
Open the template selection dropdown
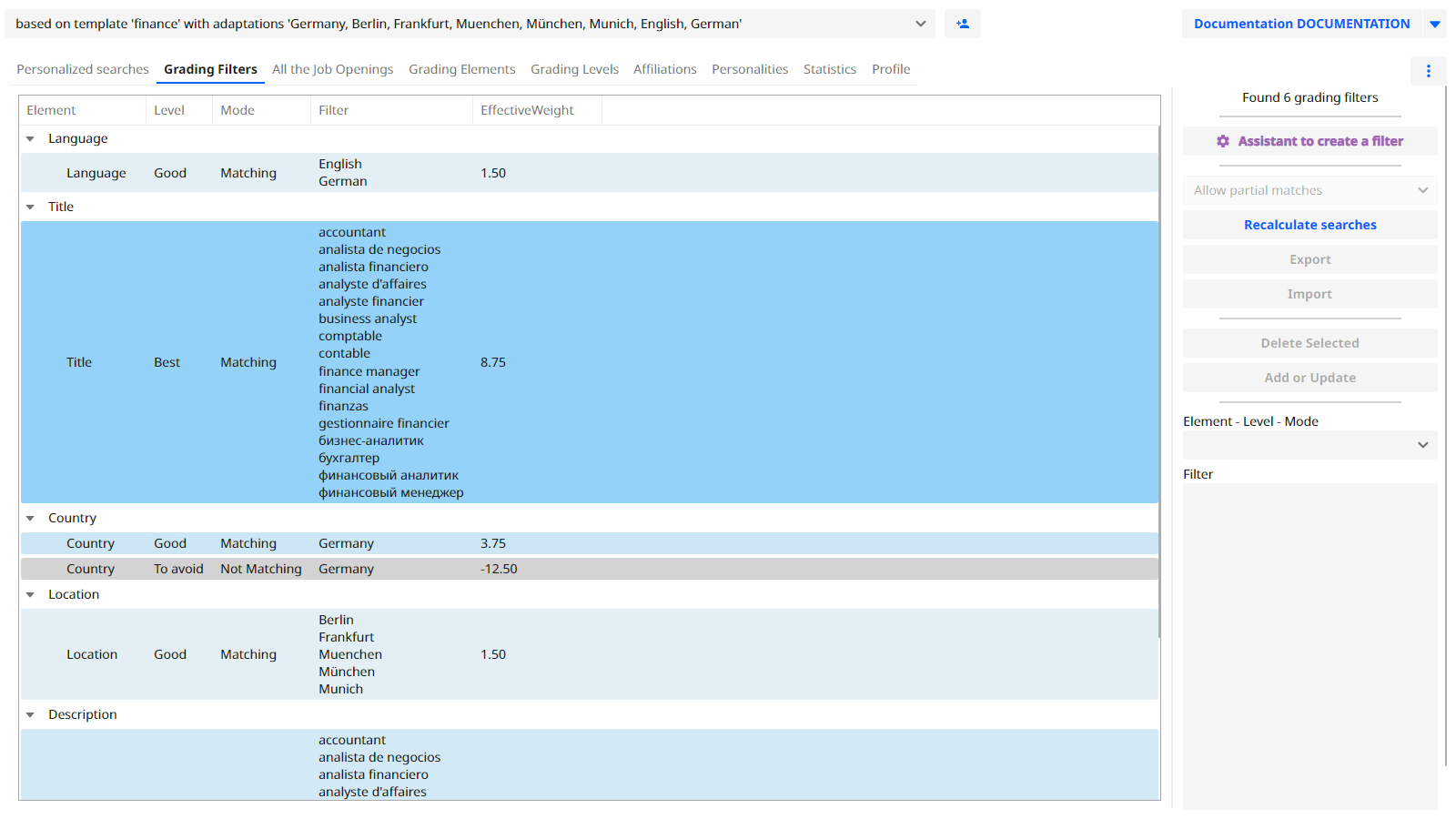click(920, 24)
